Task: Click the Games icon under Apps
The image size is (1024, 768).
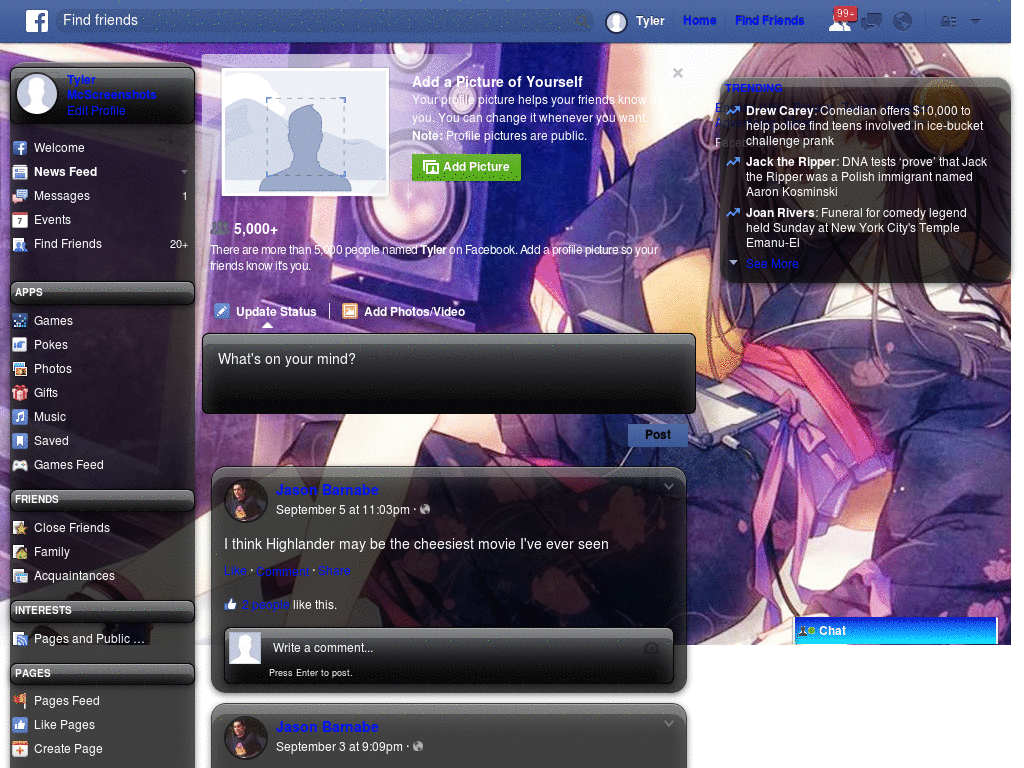Action: click(20, 321)
